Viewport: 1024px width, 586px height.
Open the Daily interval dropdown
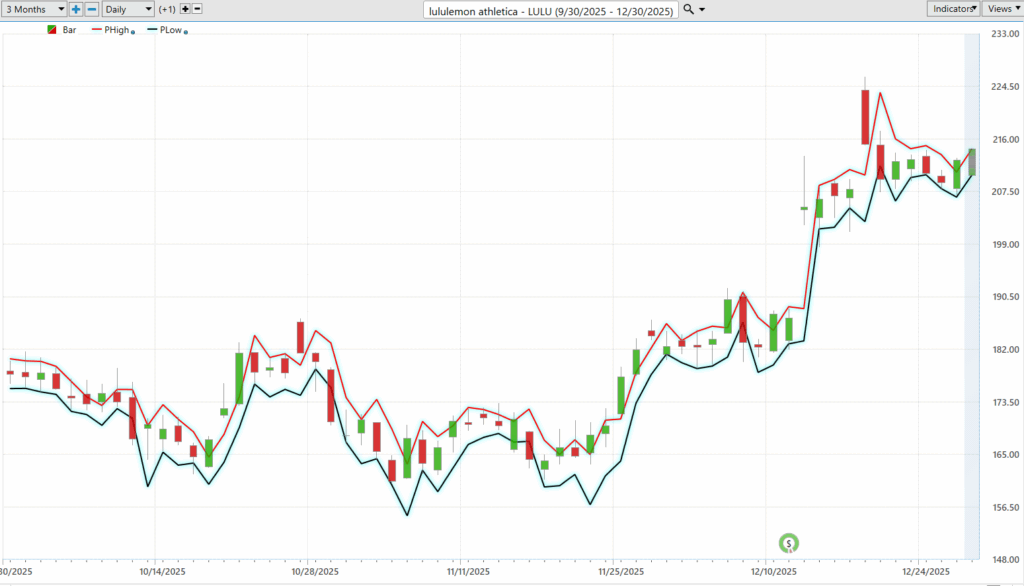point(128,8)
